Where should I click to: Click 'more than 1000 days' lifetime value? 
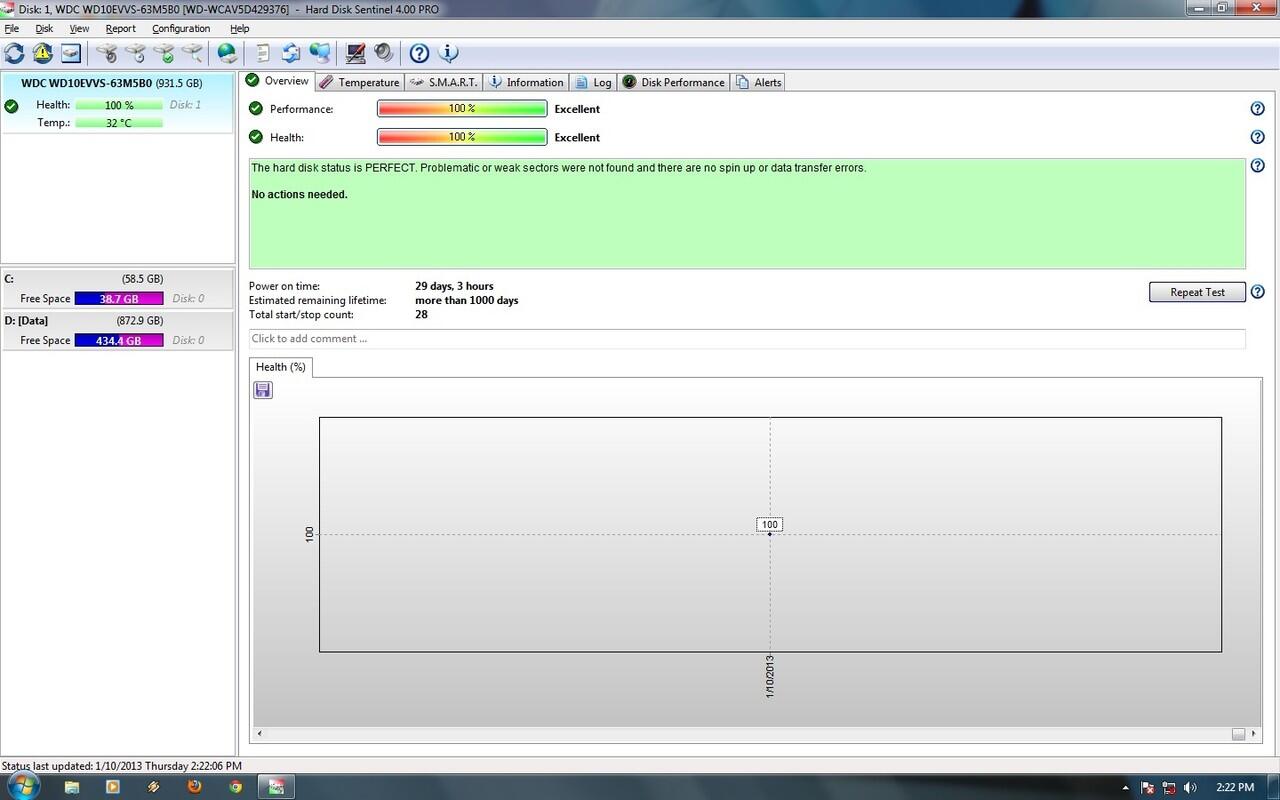467,300
